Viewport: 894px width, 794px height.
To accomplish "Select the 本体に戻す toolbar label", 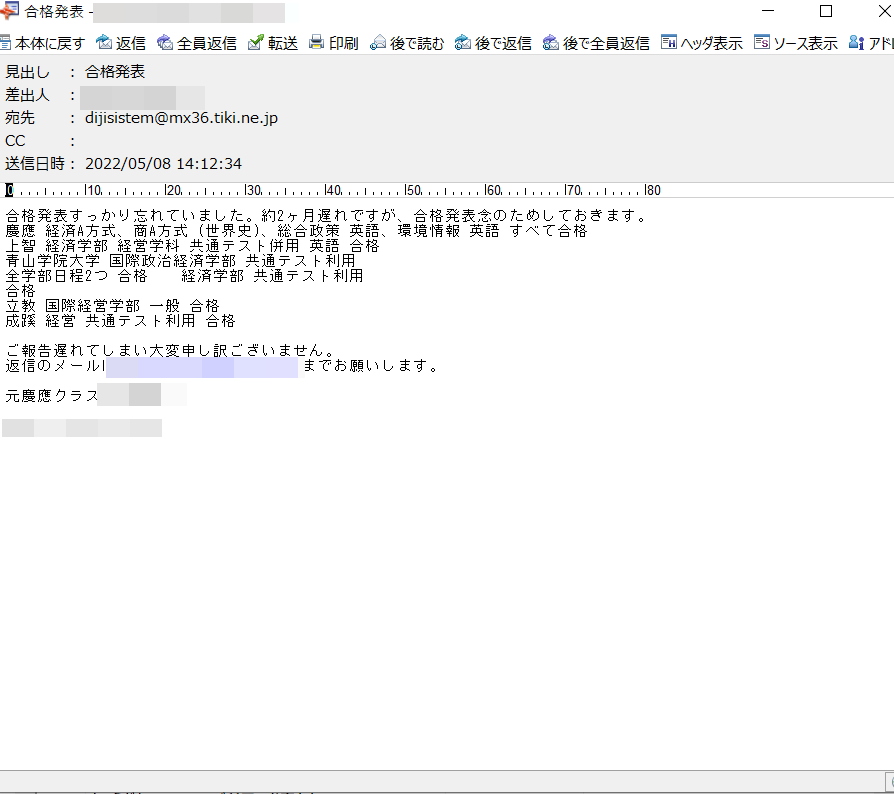I will (50, 43).
